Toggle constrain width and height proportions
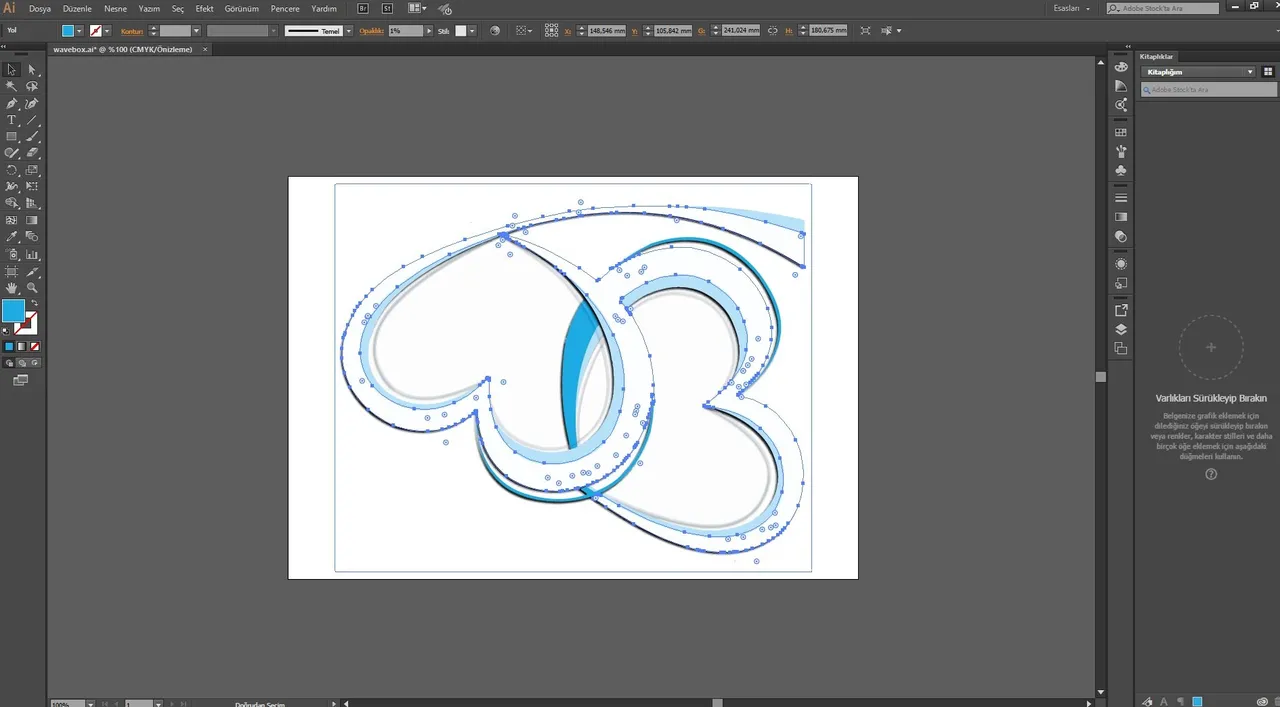Viewport: 1280px width, 707px height. pos(772,31)
